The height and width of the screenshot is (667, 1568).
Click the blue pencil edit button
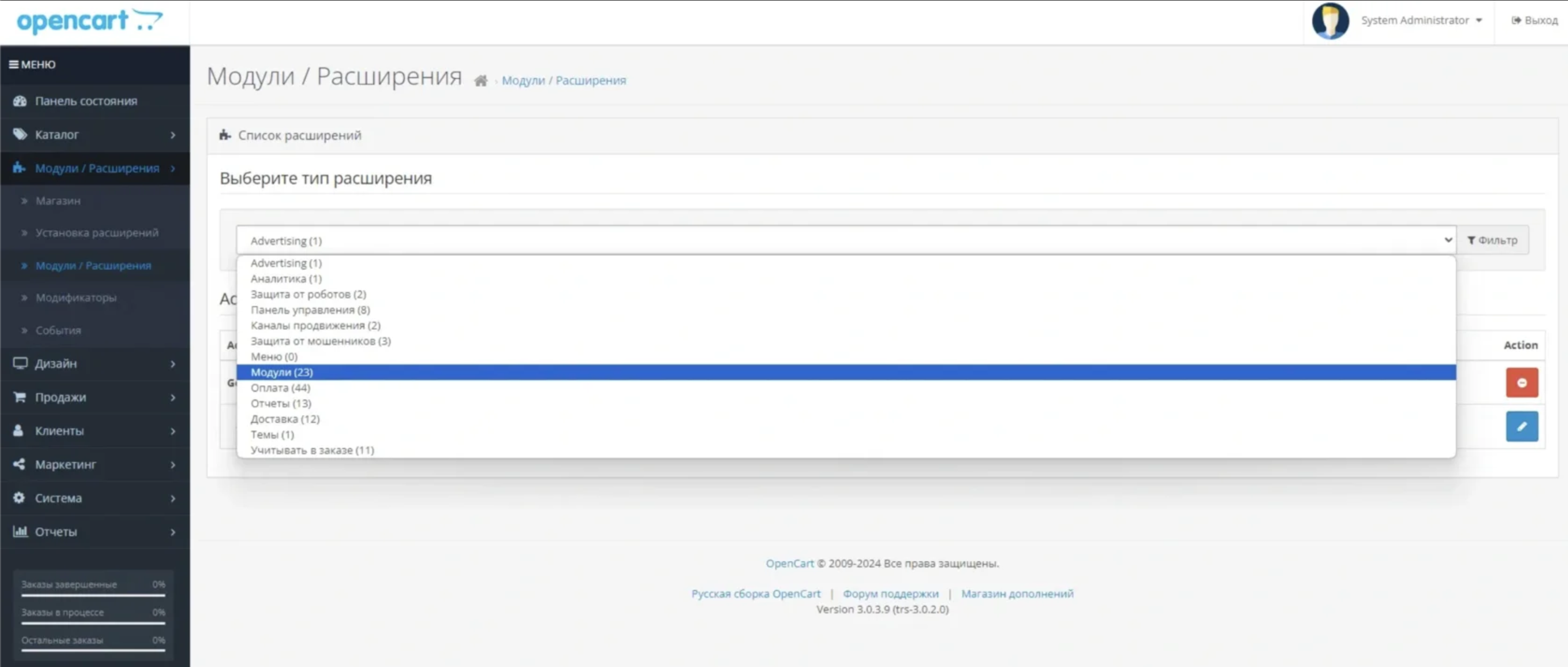1521,426
